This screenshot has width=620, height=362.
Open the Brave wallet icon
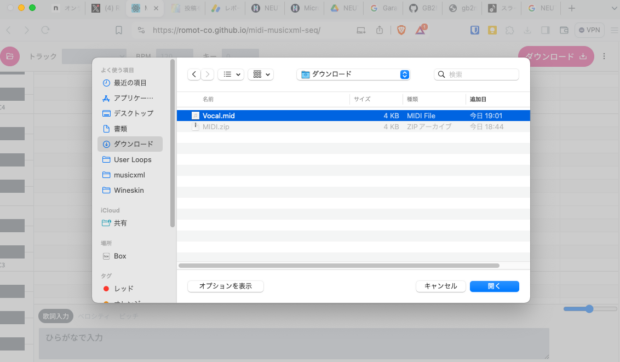click(564, 30)
